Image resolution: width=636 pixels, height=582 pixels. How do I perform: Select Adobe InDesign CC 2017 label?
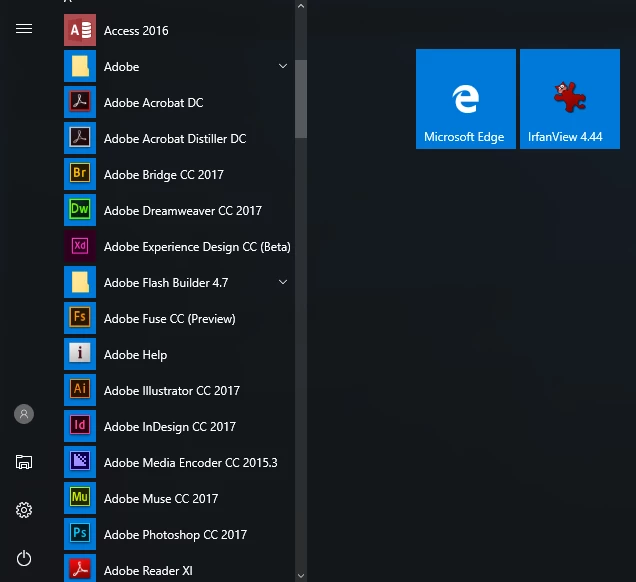coord(170,427)
